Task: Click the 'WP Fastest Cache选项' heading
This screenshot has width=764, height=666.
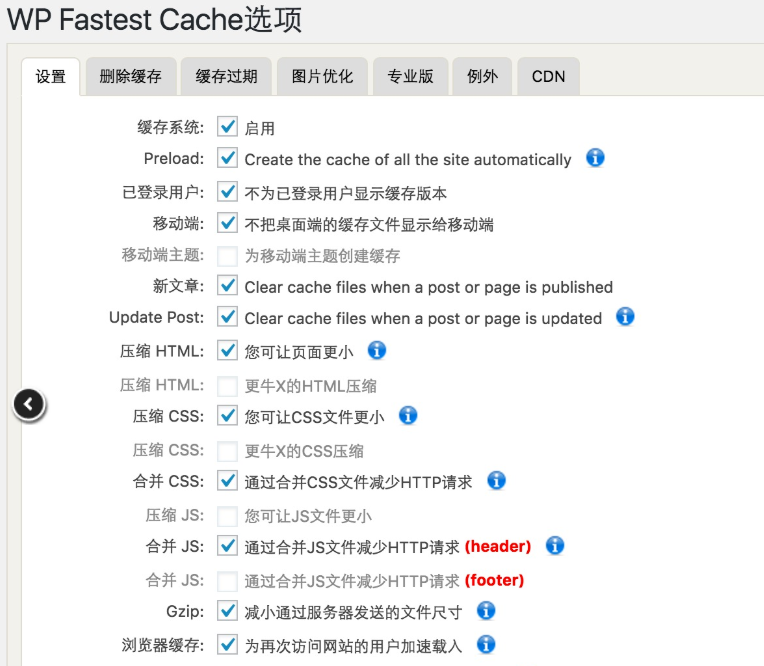Action: (154, 19)
